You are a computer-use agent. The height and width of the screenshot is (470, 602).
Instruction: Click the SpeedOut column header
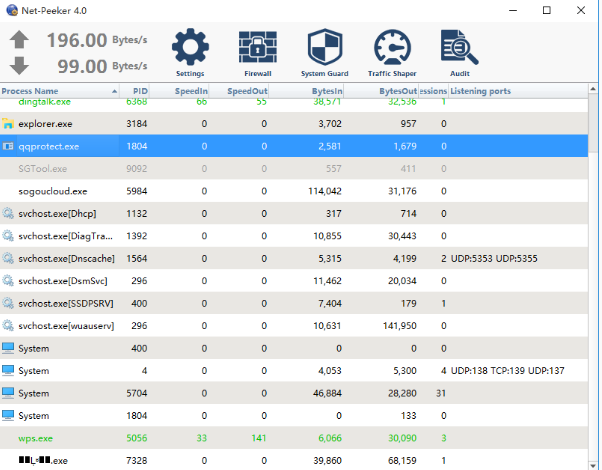246,91
